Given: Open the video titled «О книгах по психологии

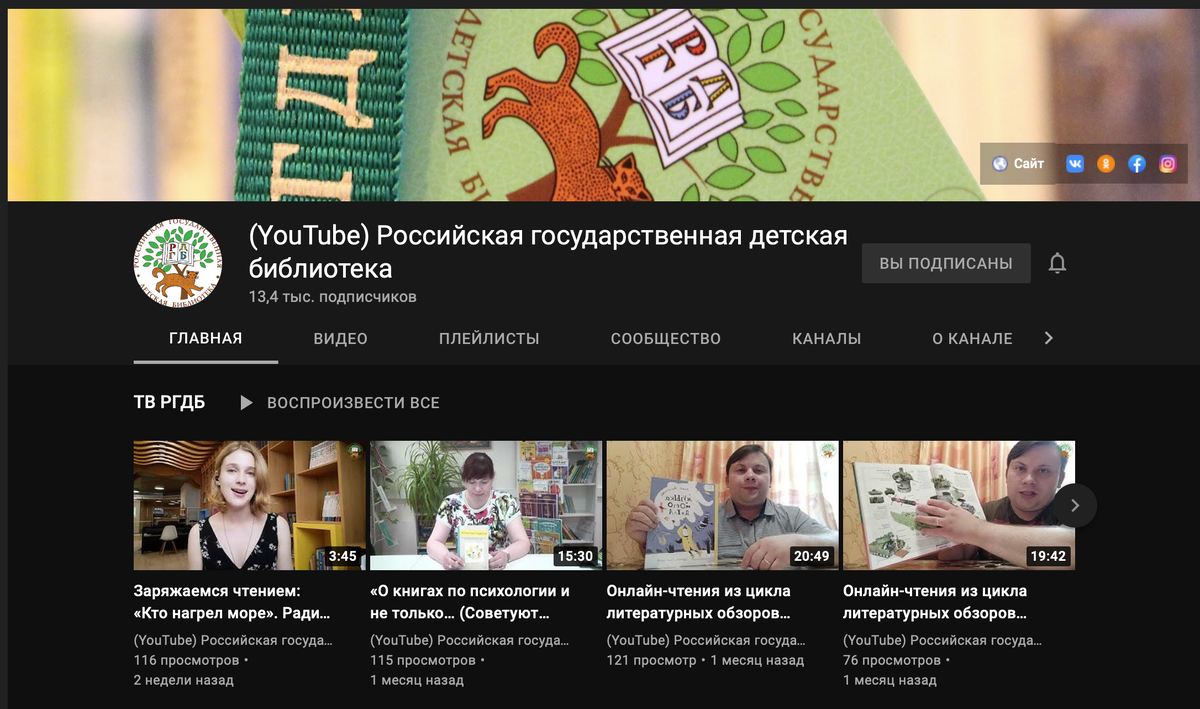Looking at the screenshot, I should pyautogui.click(x=470, y=602).
